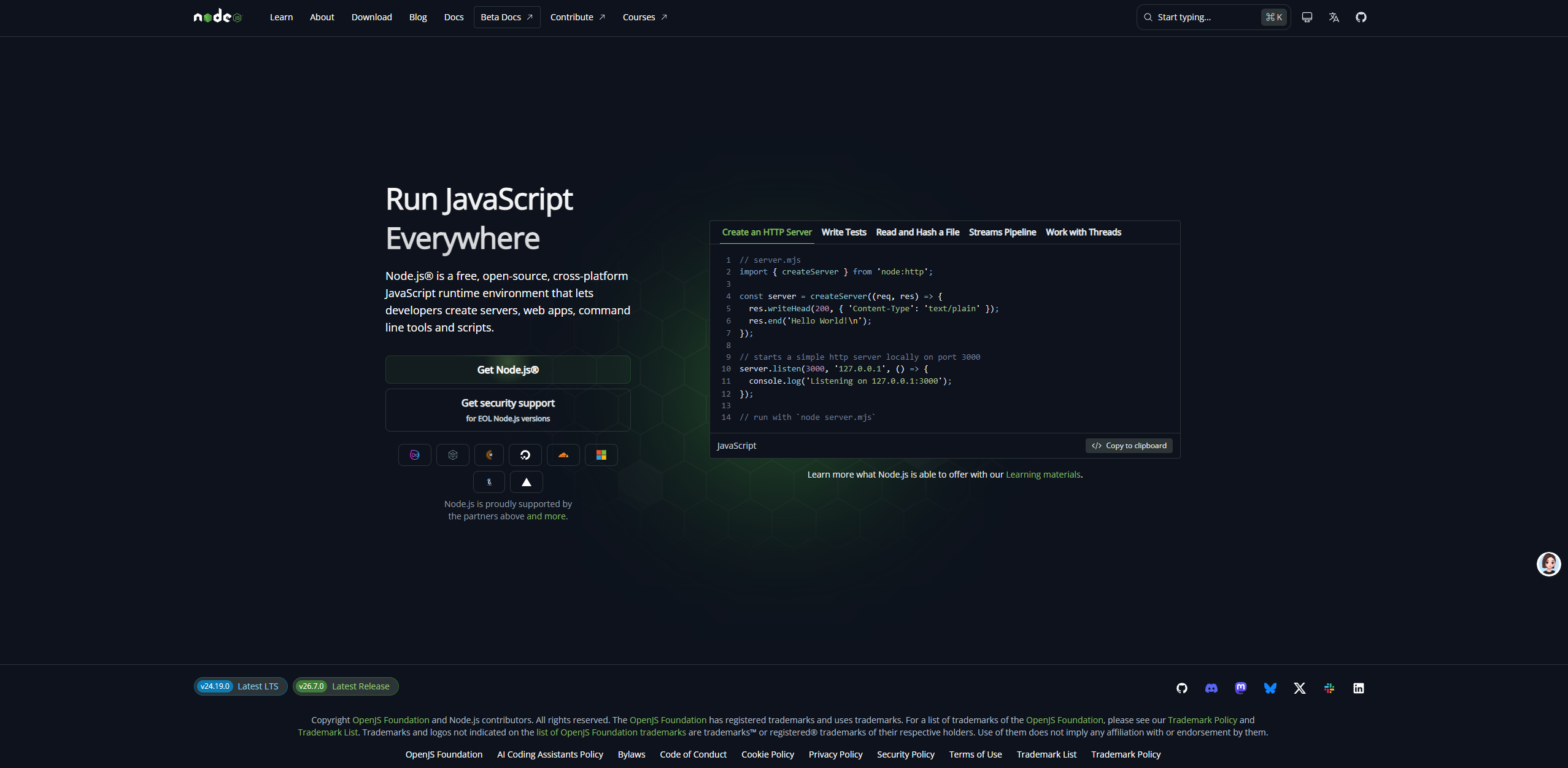Open the X social icon in the footer
The height and width of the screenshot is (768, 1568).
(1300, 688)
